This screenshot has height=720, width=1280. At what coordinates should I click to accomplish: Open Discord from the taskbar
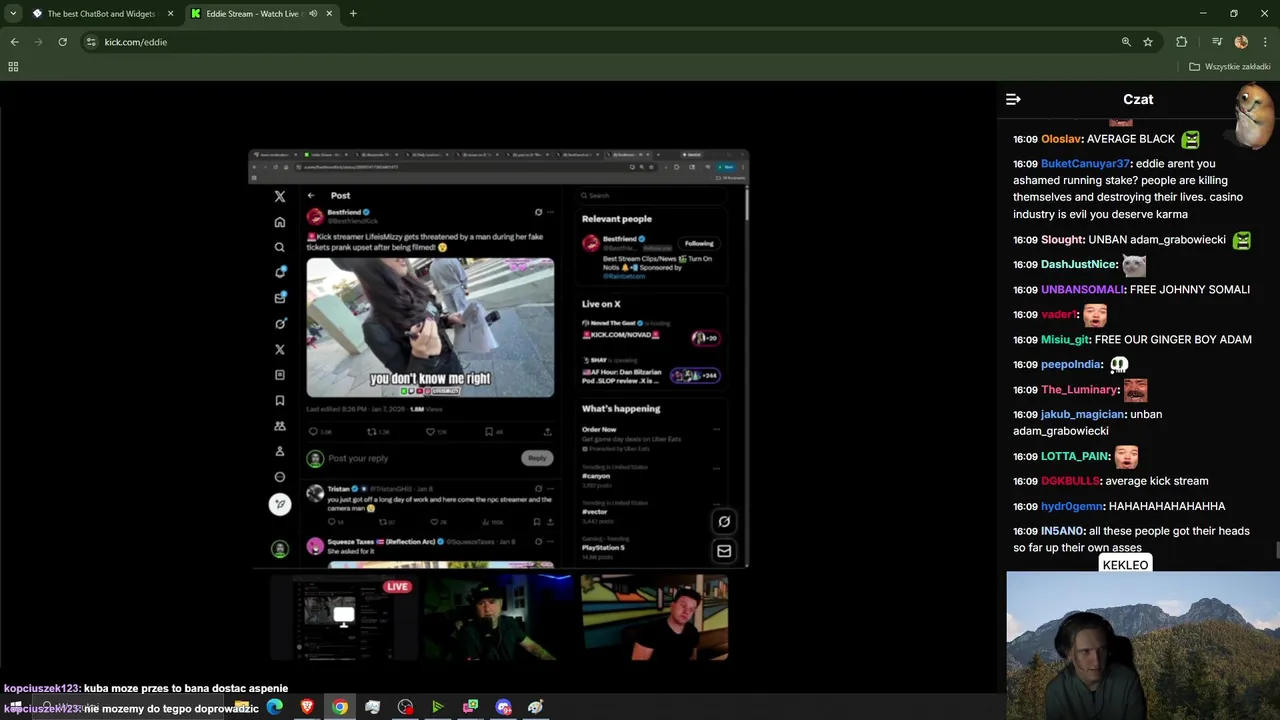(x=503, y=707)
